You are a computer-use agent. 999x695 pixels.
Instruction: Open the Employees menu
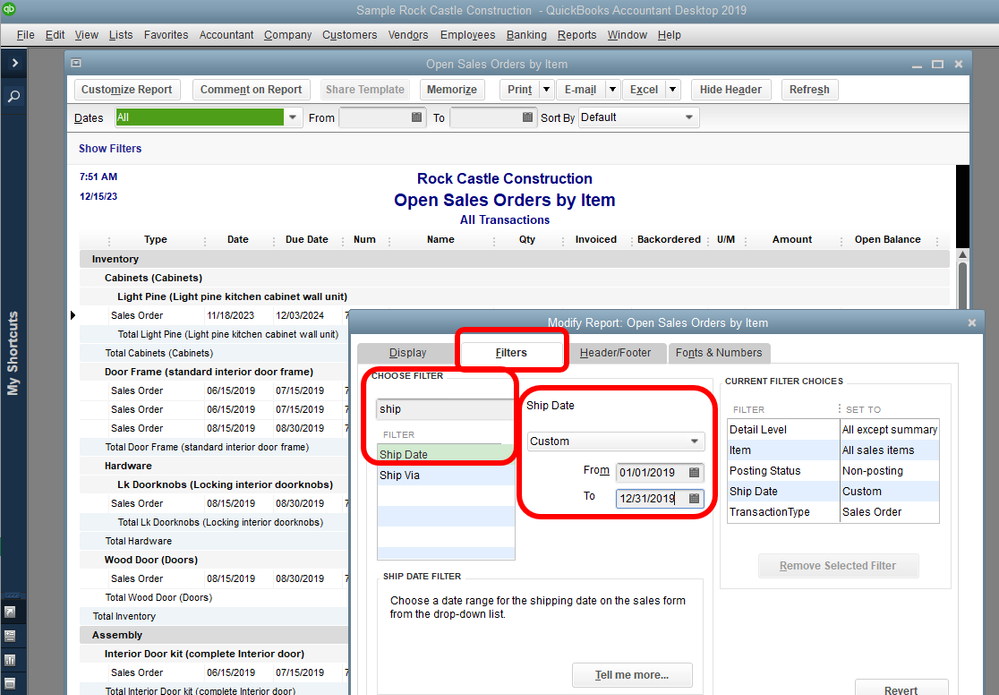(467, 35)
